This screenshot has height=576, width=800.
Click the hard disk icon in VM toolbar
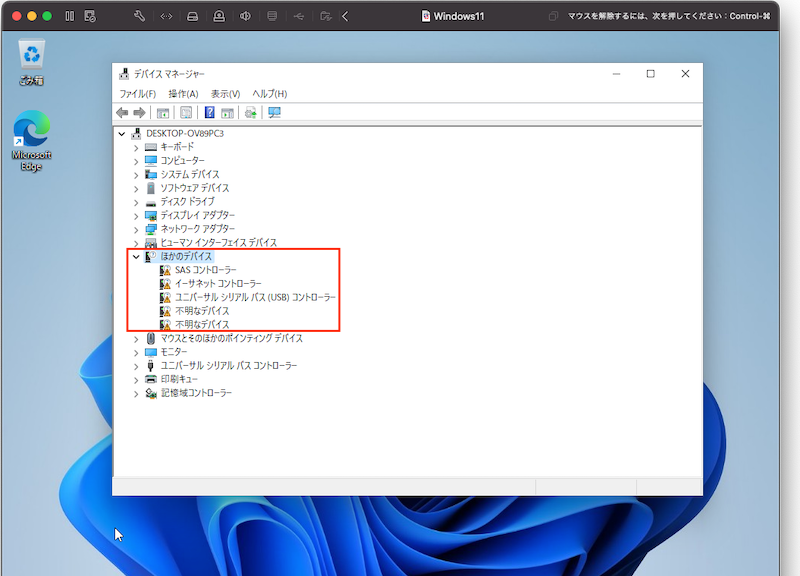coord(192,16)
